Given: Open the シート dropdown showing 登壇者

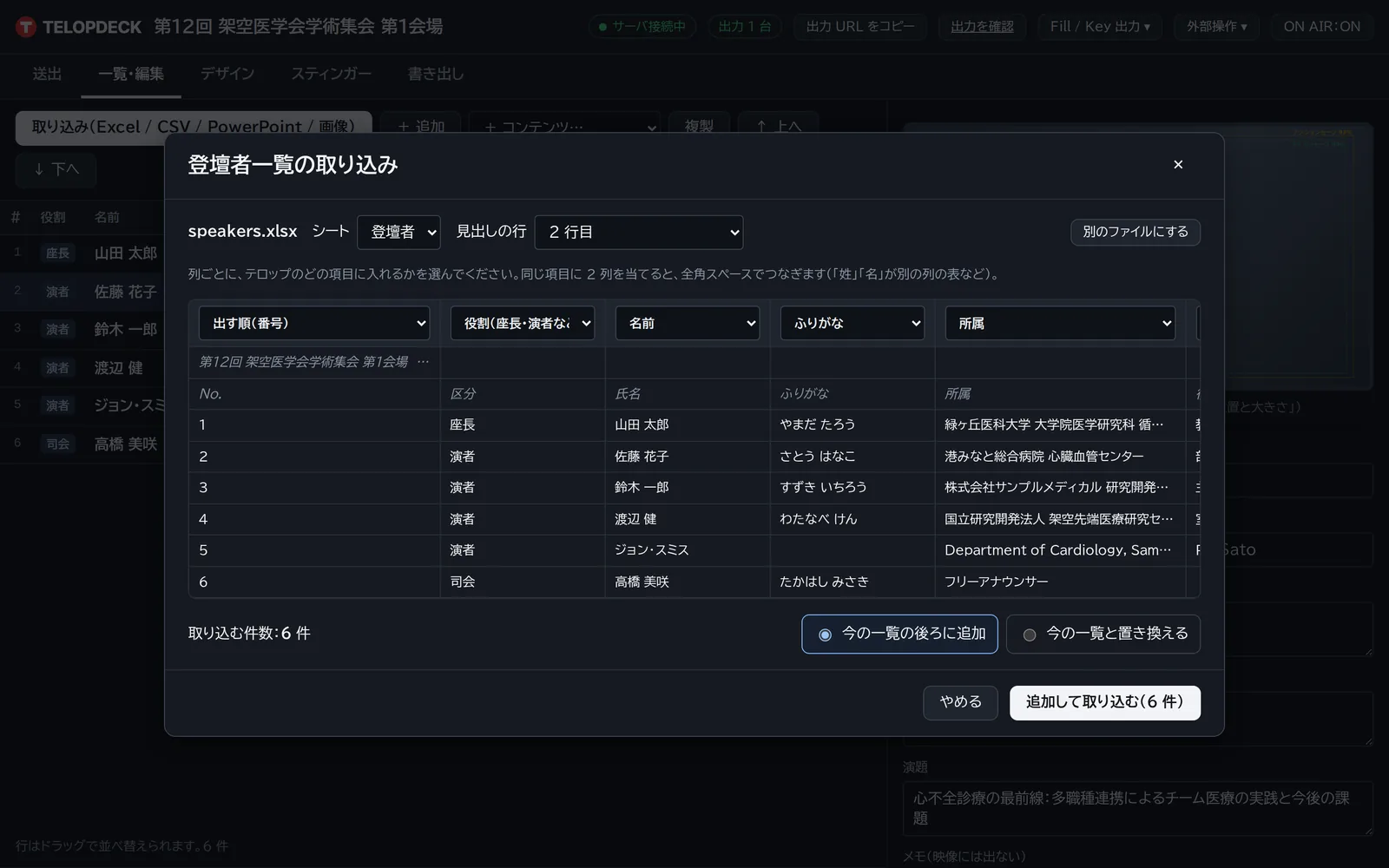Looking at the screenshot, I should coord(398,232).
